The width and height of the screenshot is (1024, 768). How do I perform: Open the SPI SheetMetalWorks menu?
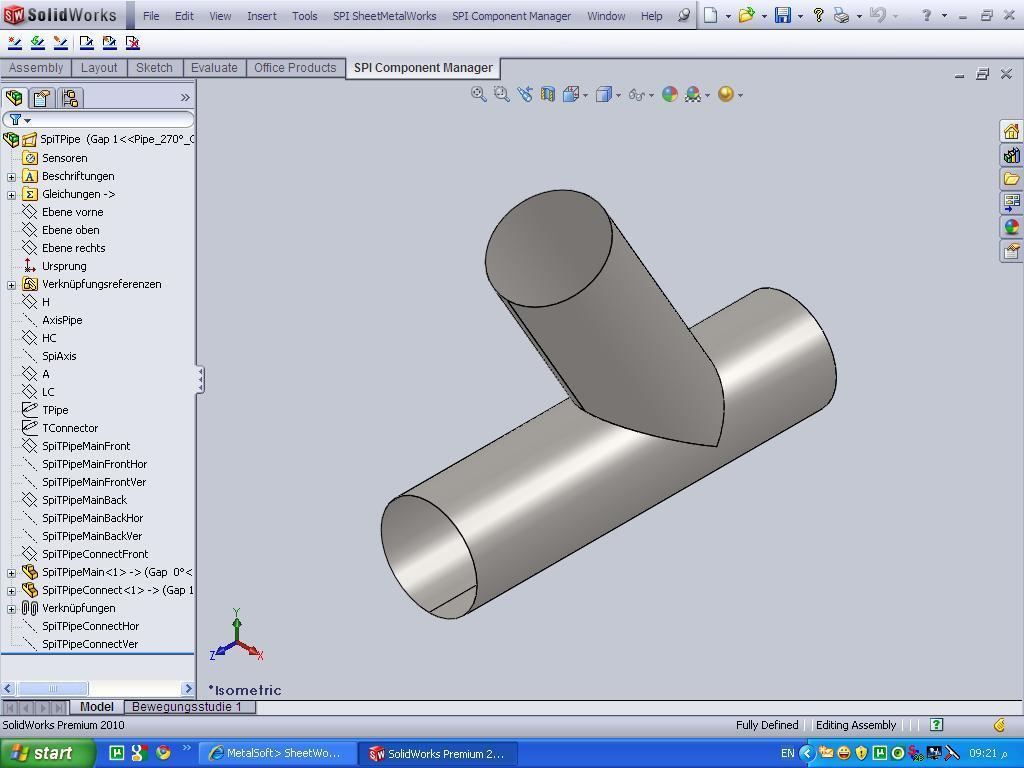[383, 16]
